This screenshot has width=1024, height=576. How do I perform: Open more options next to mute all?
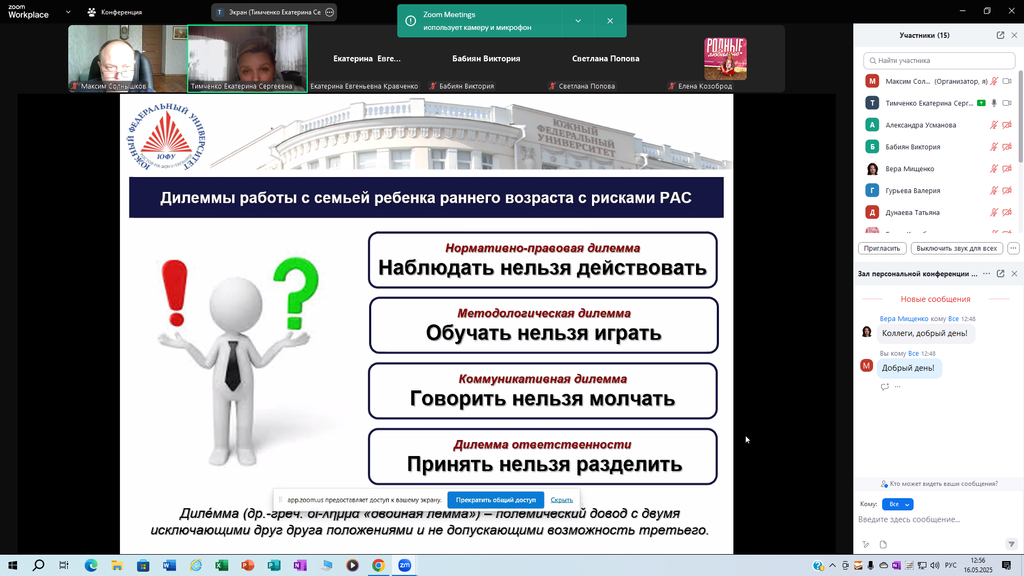coord(1013,248)
